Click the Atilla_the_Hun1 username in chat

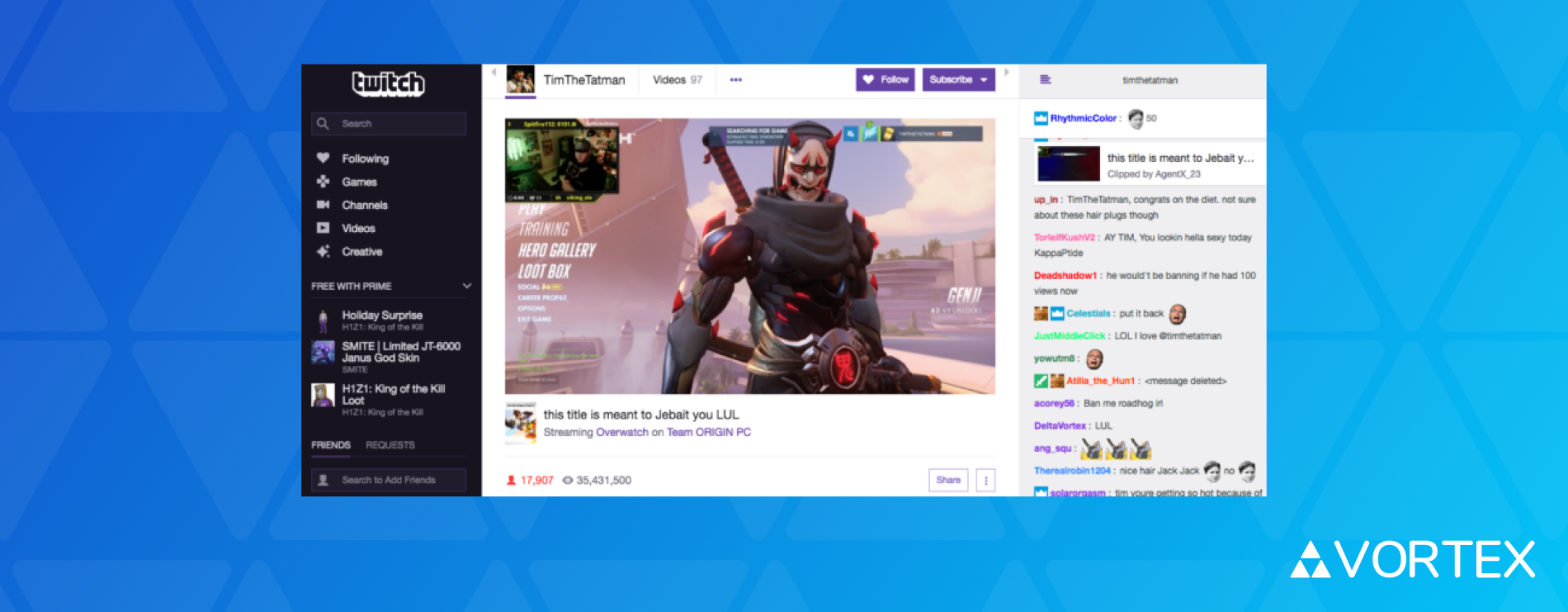click(1101, 381)
